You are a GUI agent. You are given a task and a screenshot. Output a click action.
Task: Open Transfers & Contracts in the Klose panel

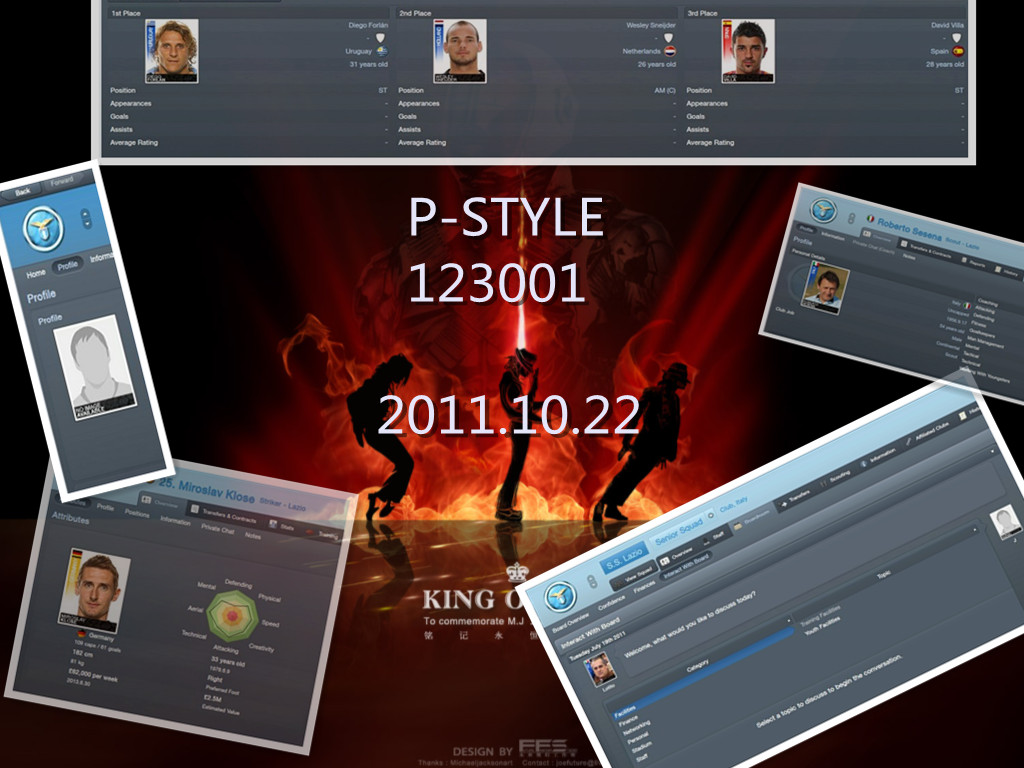(x=223, y=515)
